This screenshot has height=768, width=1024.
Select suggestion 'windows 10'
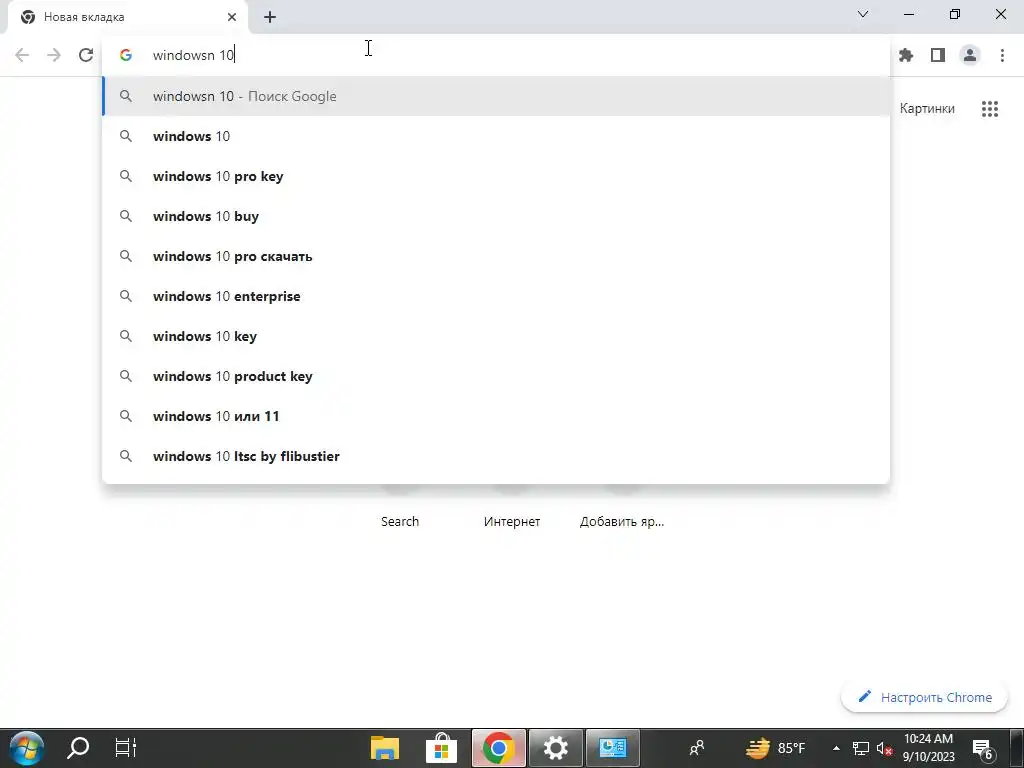[x=496, y=136]
